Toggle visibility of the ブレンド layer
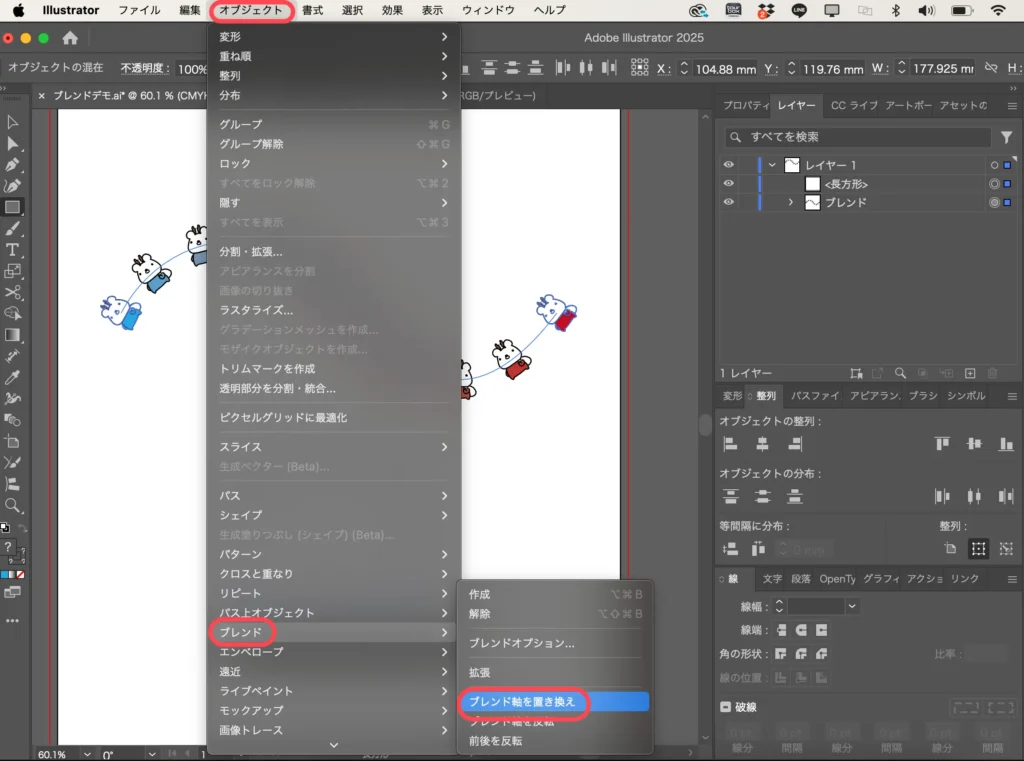The width and height of the screenshot is (1024, 761). point(729,202)
